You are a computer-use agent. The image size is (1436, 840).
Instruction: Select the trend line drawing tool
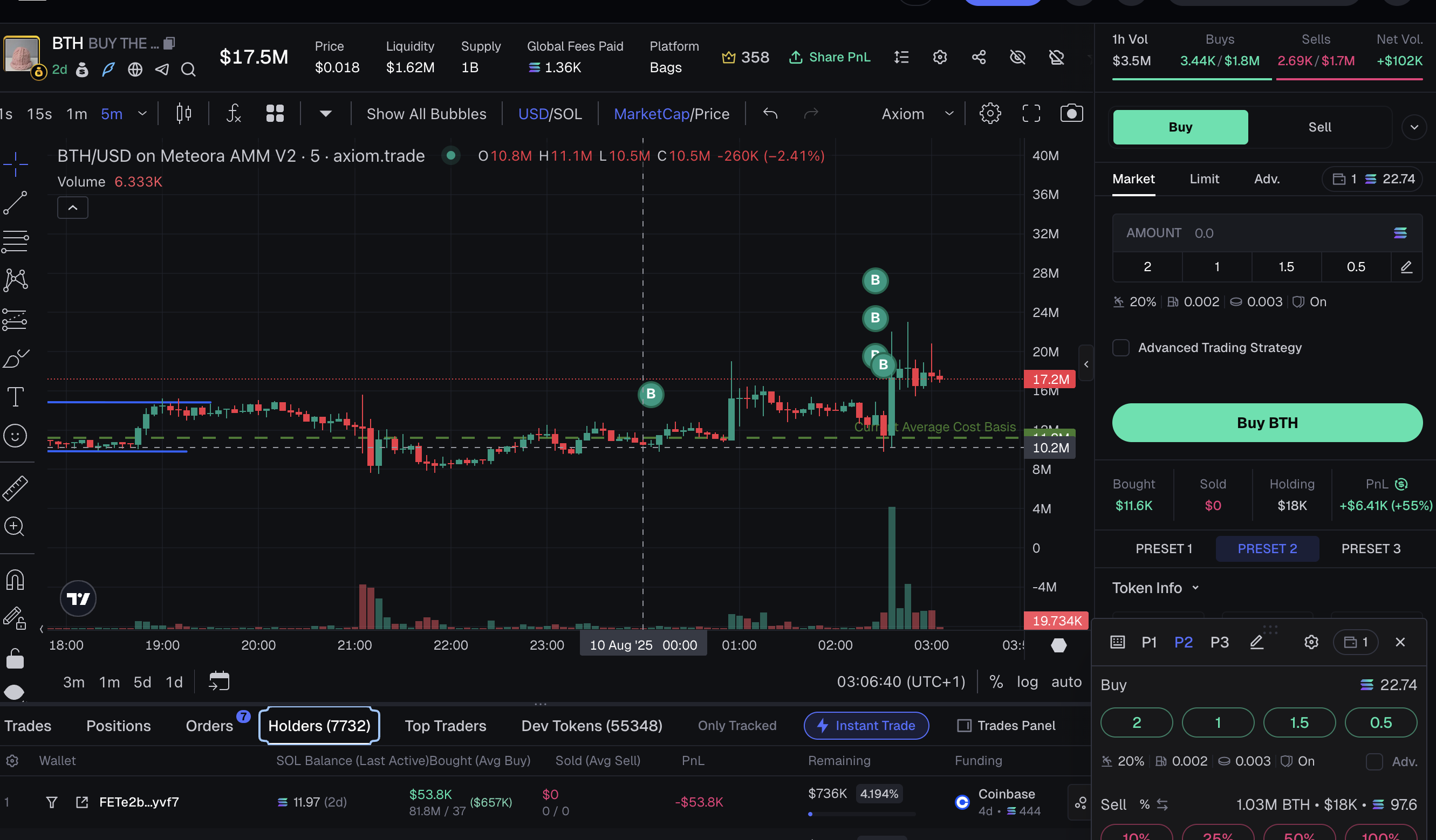click(16, 203)
